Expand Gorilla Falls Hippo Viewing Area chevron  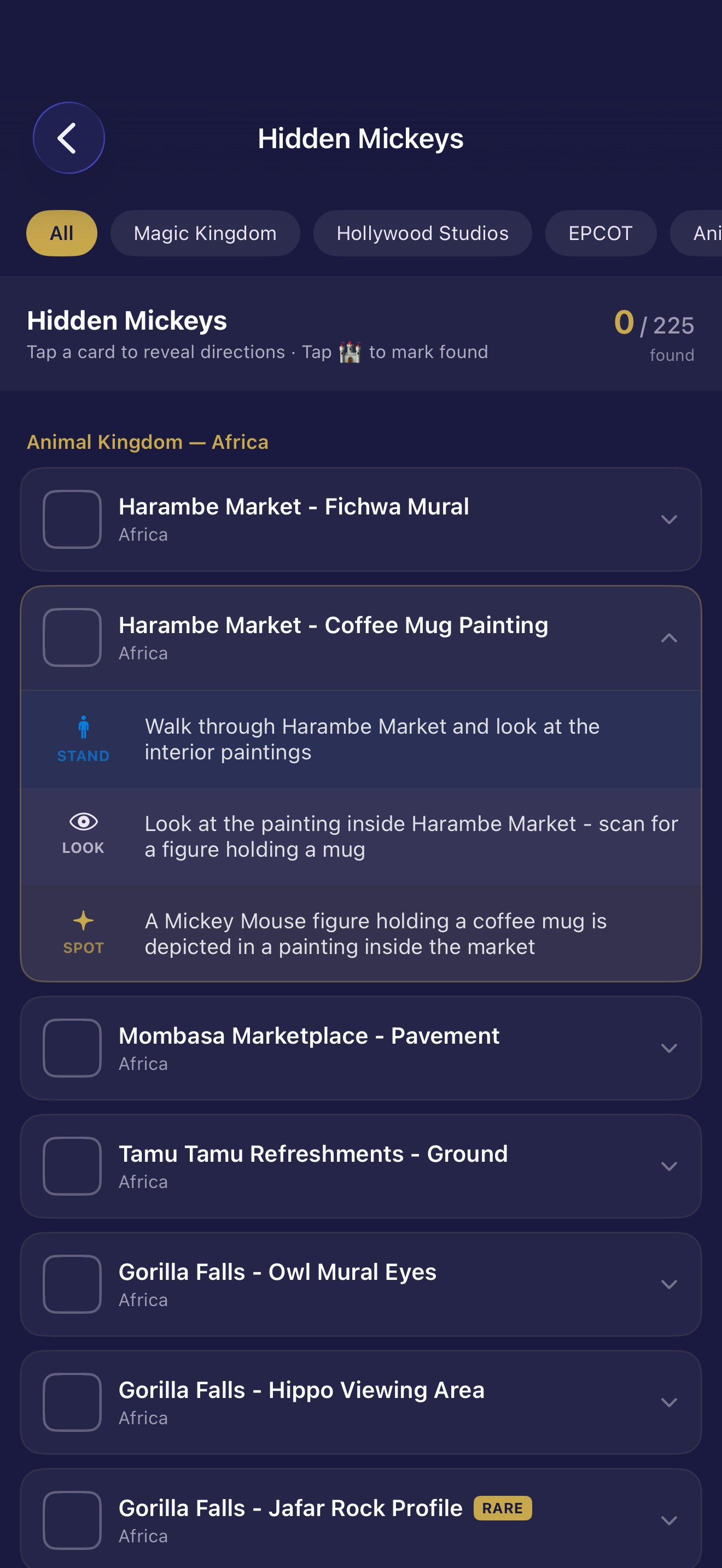pos(669,1402)
